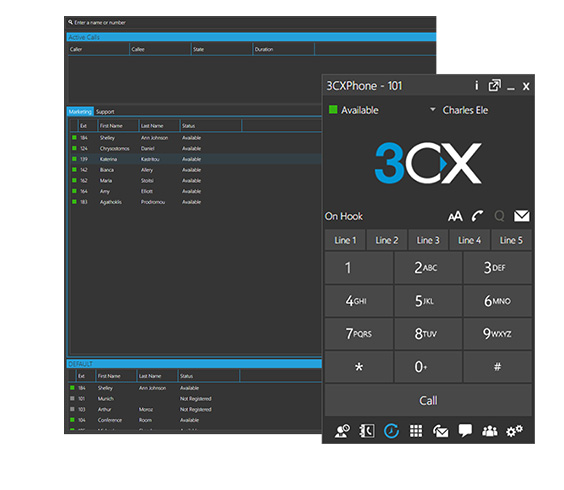The height and width of the screenshot is (490, 564).
Task: Select the Katerina row, extension 139
Action: click(x=196, y=159)
